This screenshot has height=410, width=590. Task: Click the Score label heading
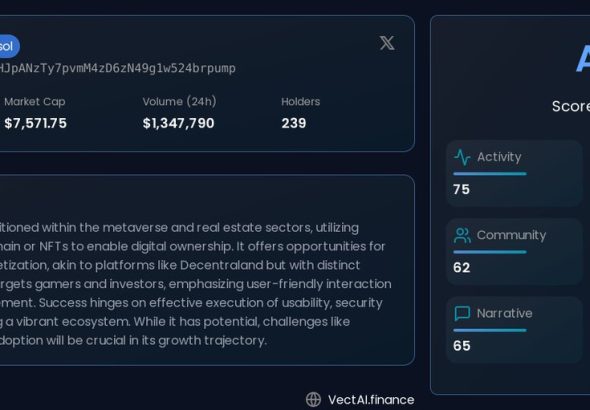pyautogui.click(x=571, y=106)
